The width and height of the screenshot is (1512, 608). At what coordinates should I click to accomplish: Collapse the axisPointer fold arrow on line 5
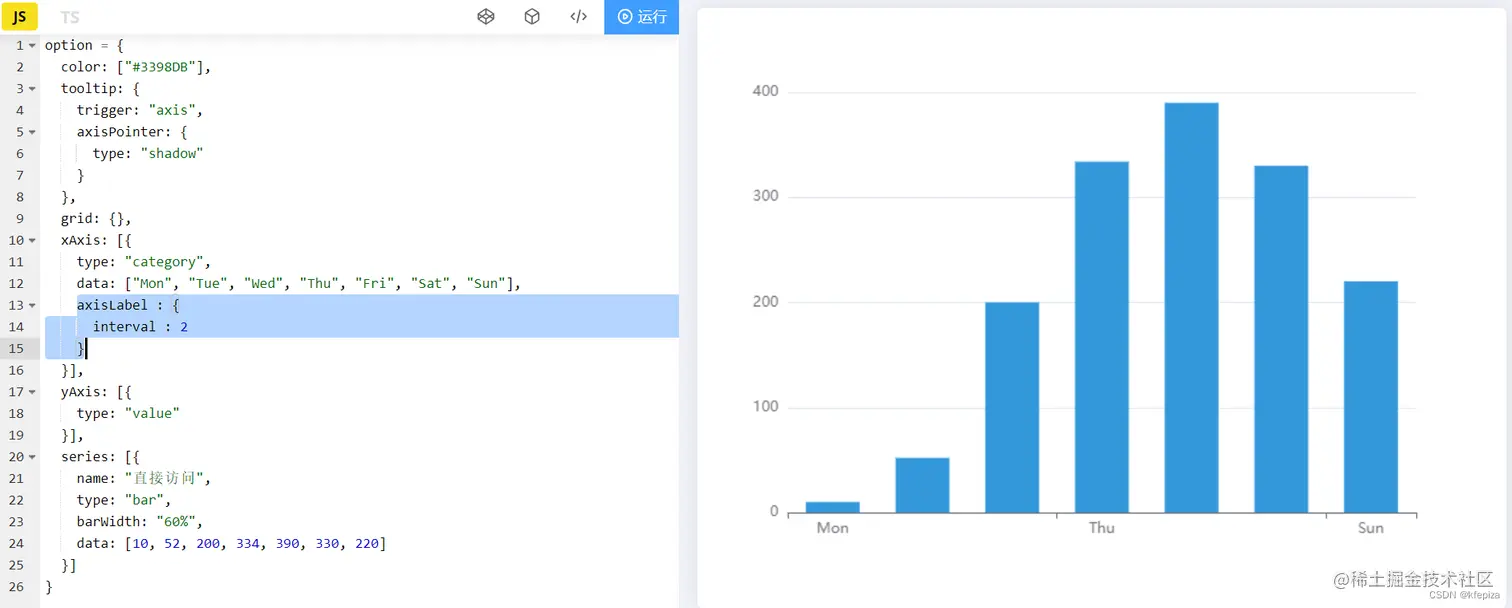pyautogui.click(x=32, y=132)
